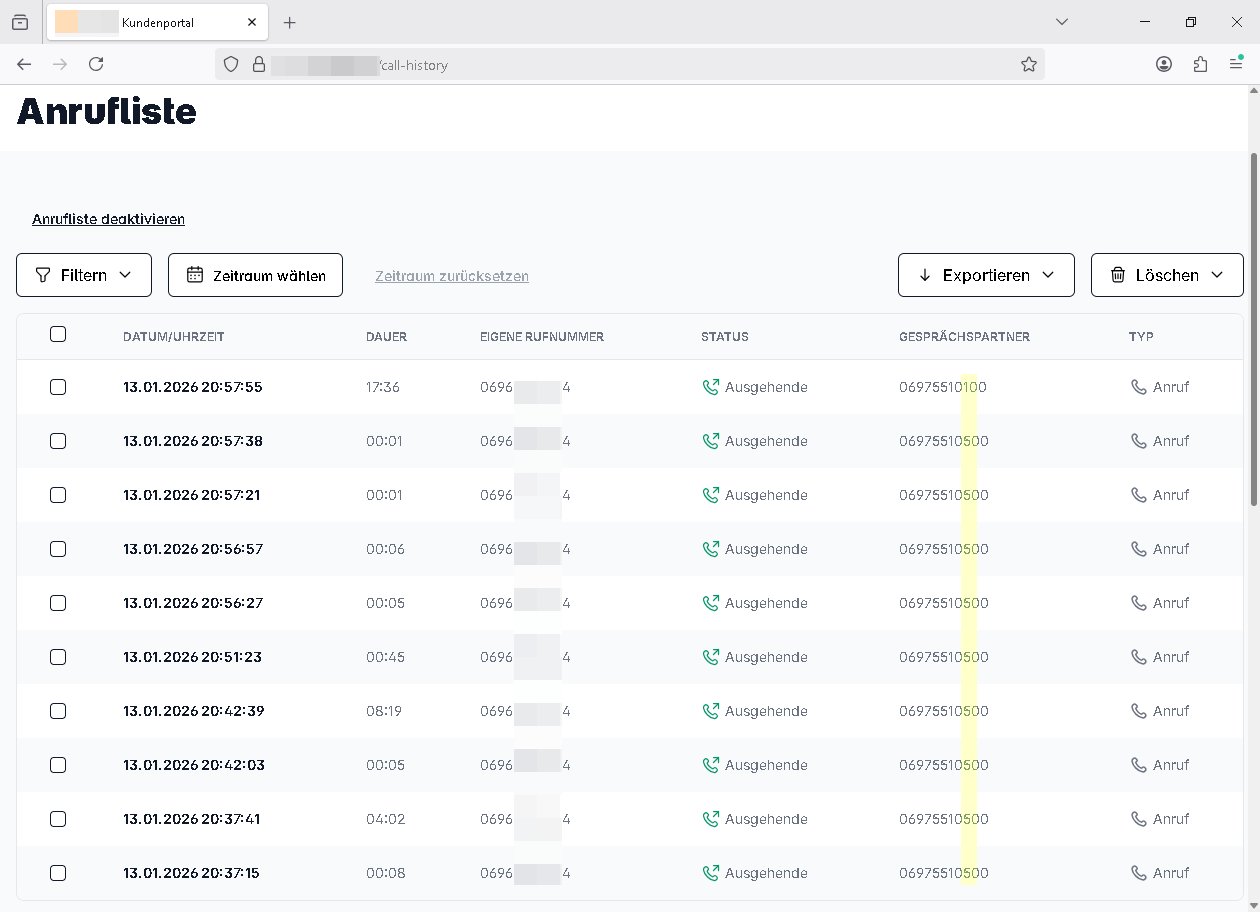Click the Anrufliste deaktivieren link
This screenshot has height=912, width=1260.
pyautogui.click(x=108, y=219)
